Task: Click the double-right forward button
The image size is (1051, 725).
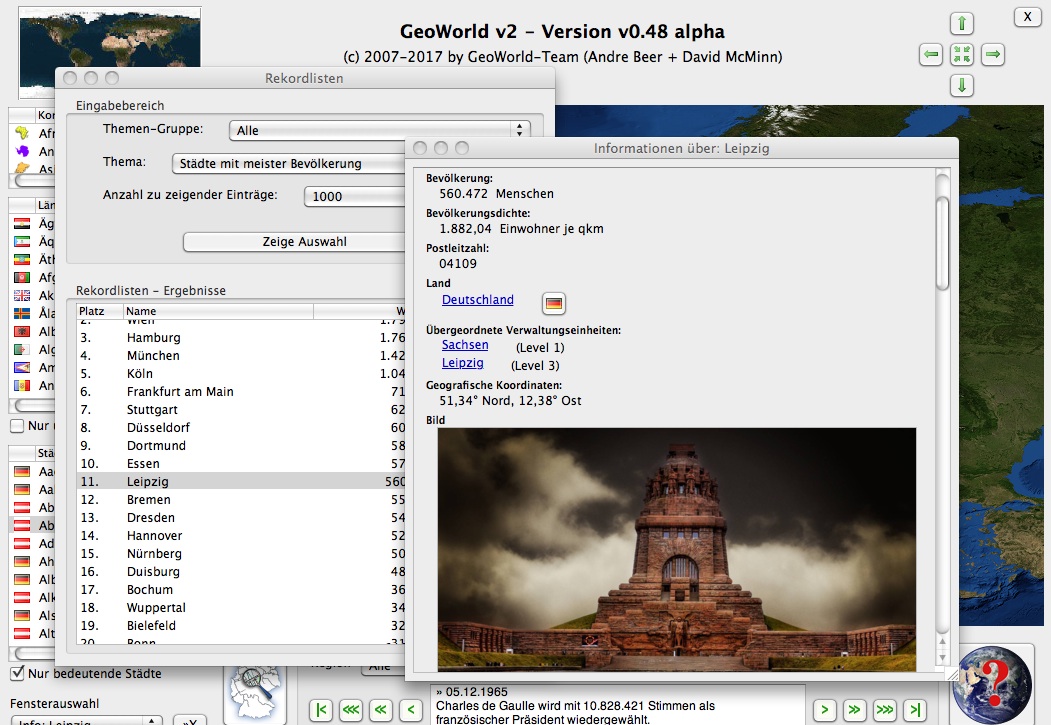Action: coord(855,710)
